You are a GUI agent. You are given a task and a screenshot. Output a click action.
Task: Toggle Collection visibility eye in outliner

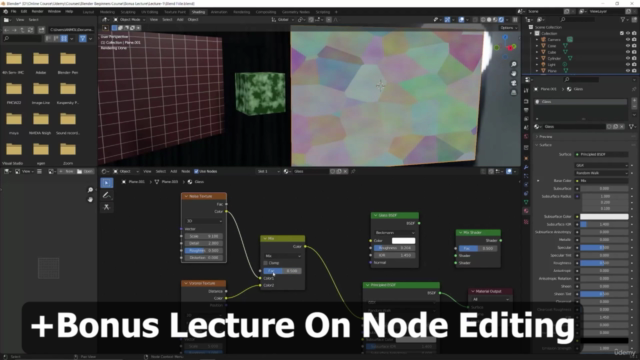(x=628, y=33)
